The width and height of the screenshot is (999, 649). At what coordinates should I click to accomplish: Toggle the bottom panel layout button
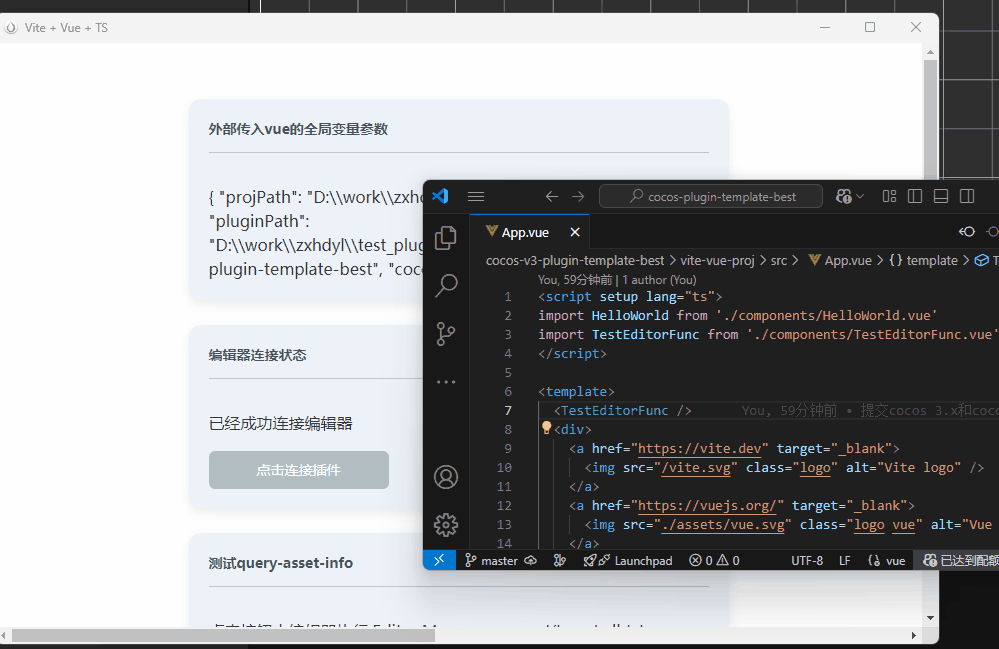click(941, 197)
